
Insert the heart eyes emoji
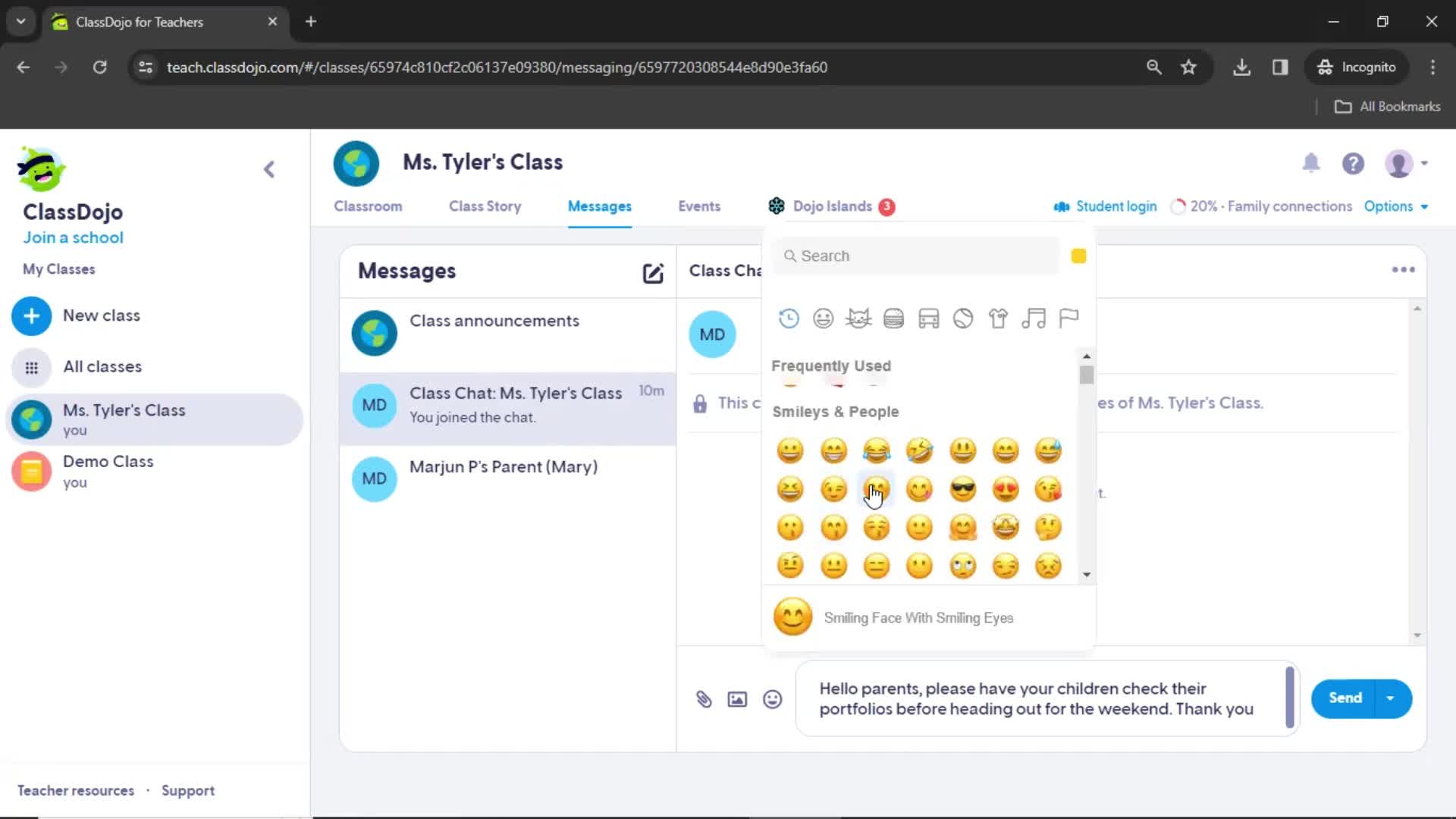pyautogui.click(x=1006, y=489)
